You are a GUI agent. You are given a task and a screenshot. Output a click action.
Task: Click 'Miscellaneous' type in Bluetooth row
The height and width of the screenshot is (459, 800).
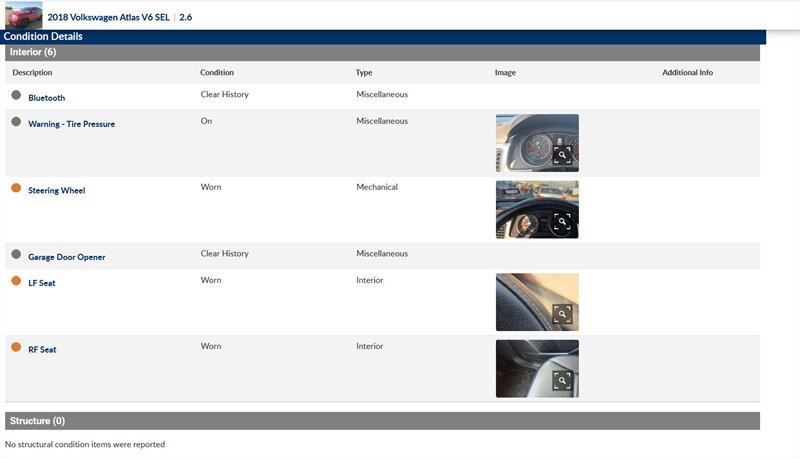tap(382, 94)
